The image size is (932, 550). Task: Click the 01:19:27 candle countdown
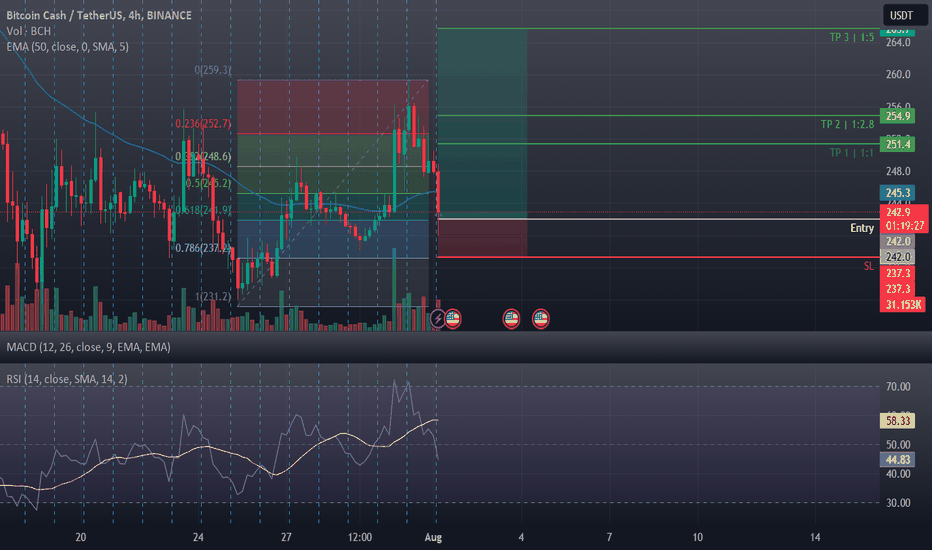pyautogui.click(x=905, y=226)
